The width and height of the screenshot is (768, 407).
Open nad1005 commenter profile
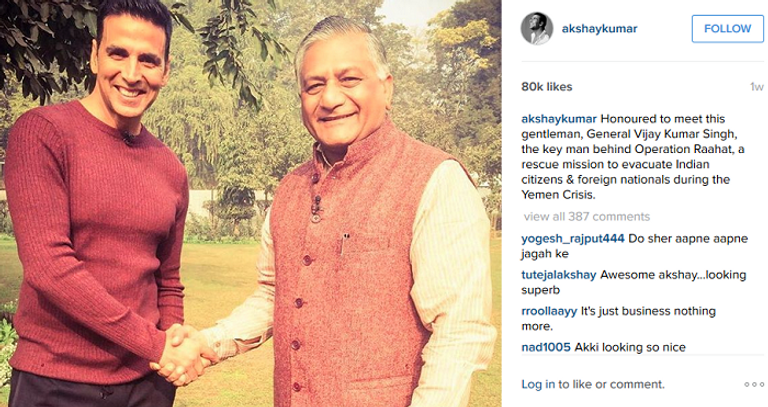click(x=546, y=347)
